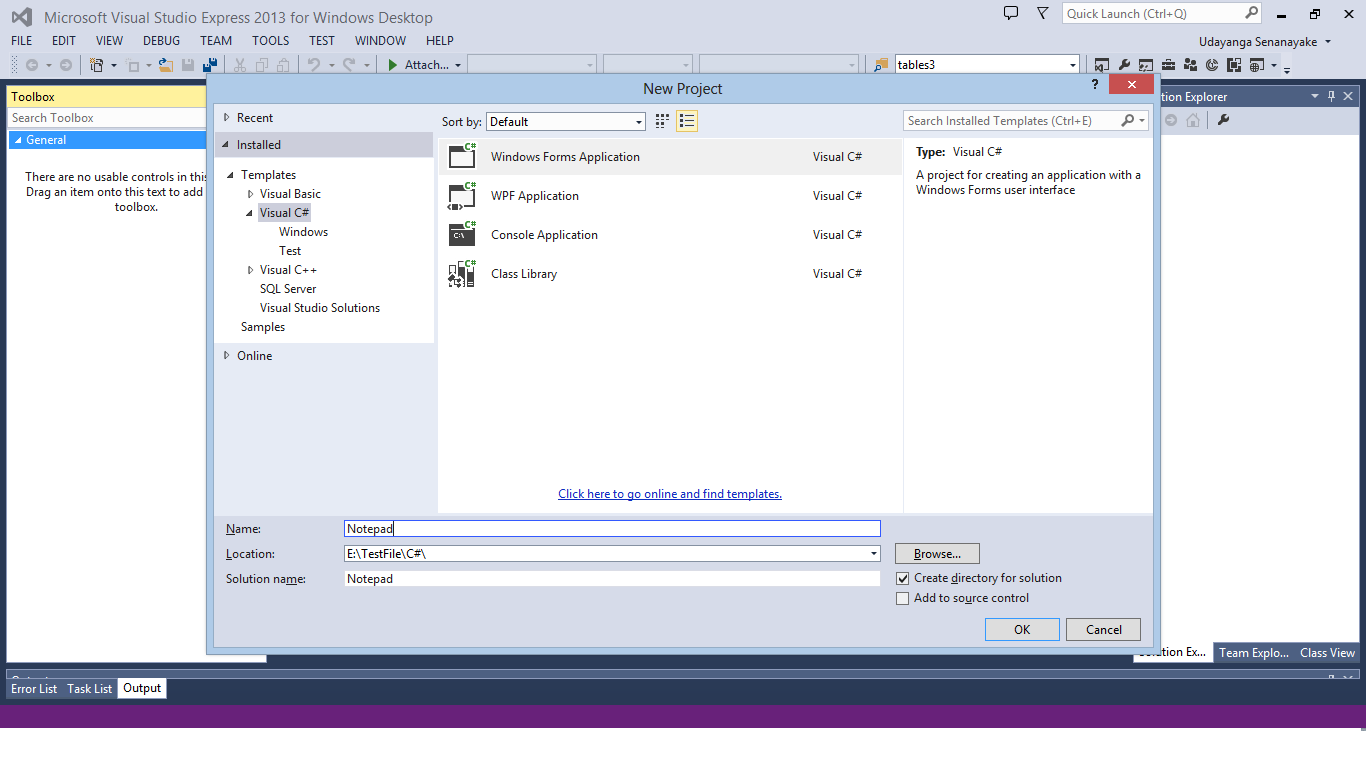Click the go online and find templates link
This screenshot has width=1366, height=768.
pos(670,494)
